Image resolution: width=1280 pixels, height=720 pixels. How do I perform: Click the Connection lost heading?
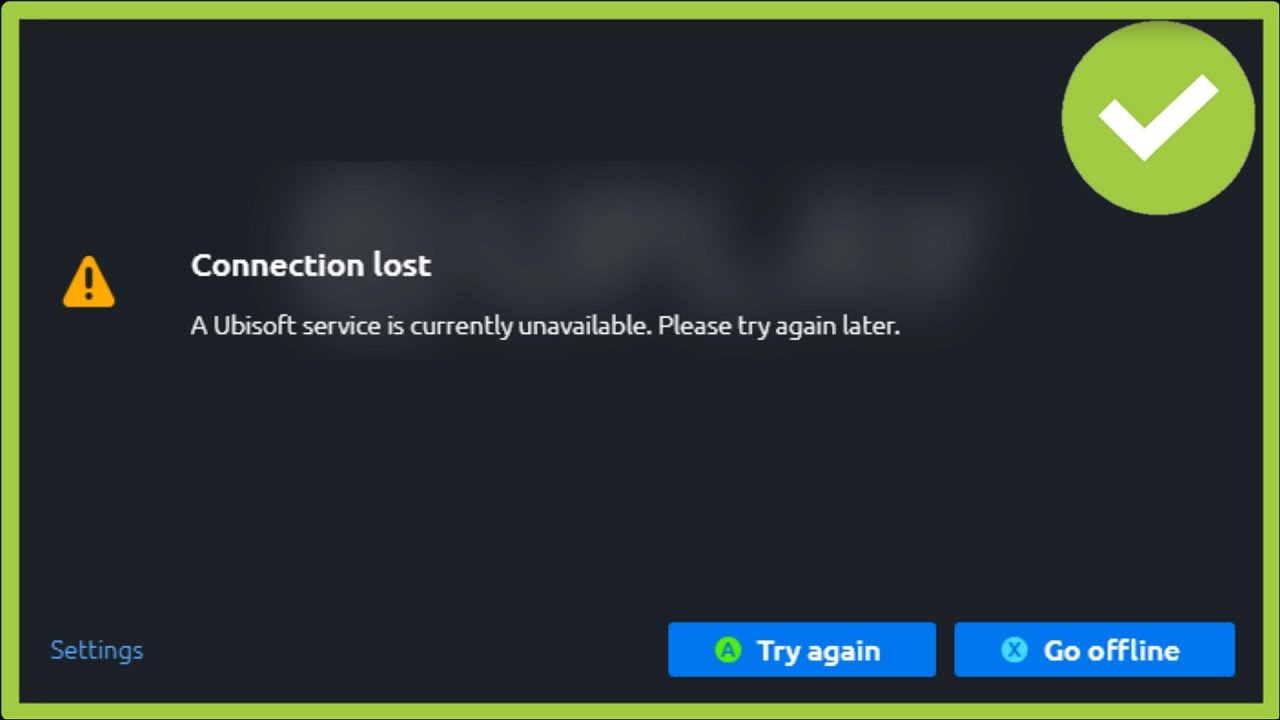tap(311, 265)
